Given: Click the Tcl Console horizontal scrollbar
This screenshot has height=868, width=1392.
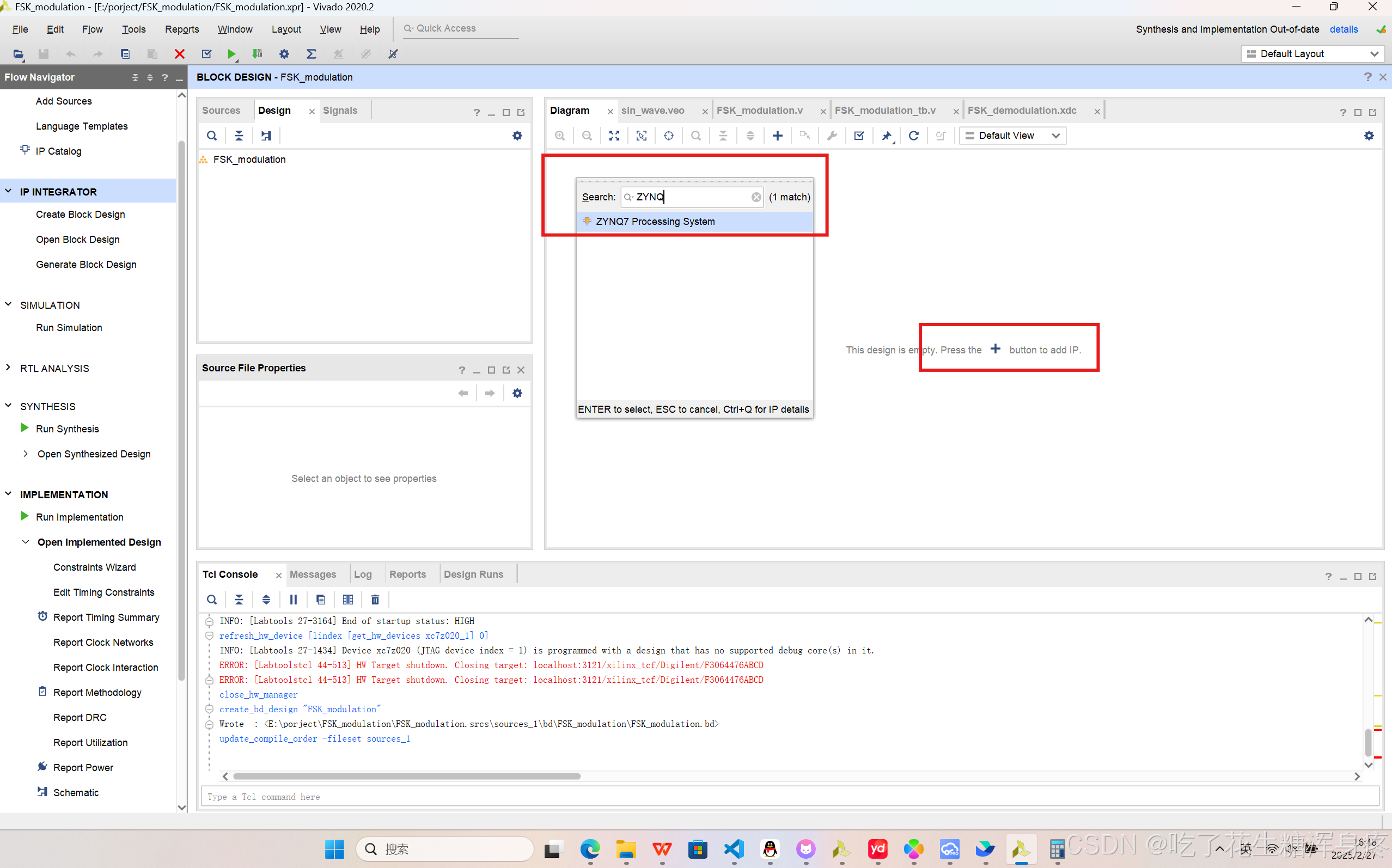Looking at the screenshot, I should pyautogui.click(x=406, y=776).
